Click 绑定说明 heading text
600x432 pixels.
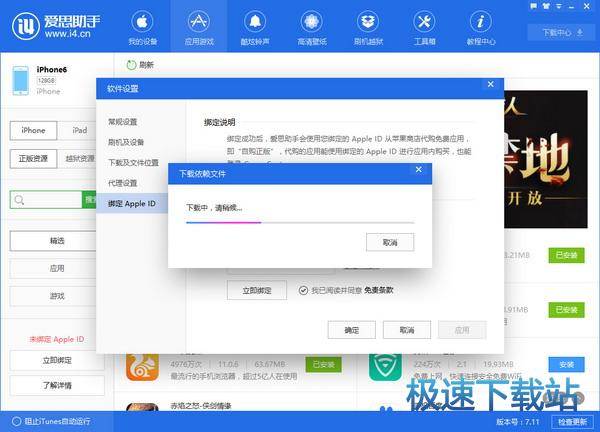(220, 122)
